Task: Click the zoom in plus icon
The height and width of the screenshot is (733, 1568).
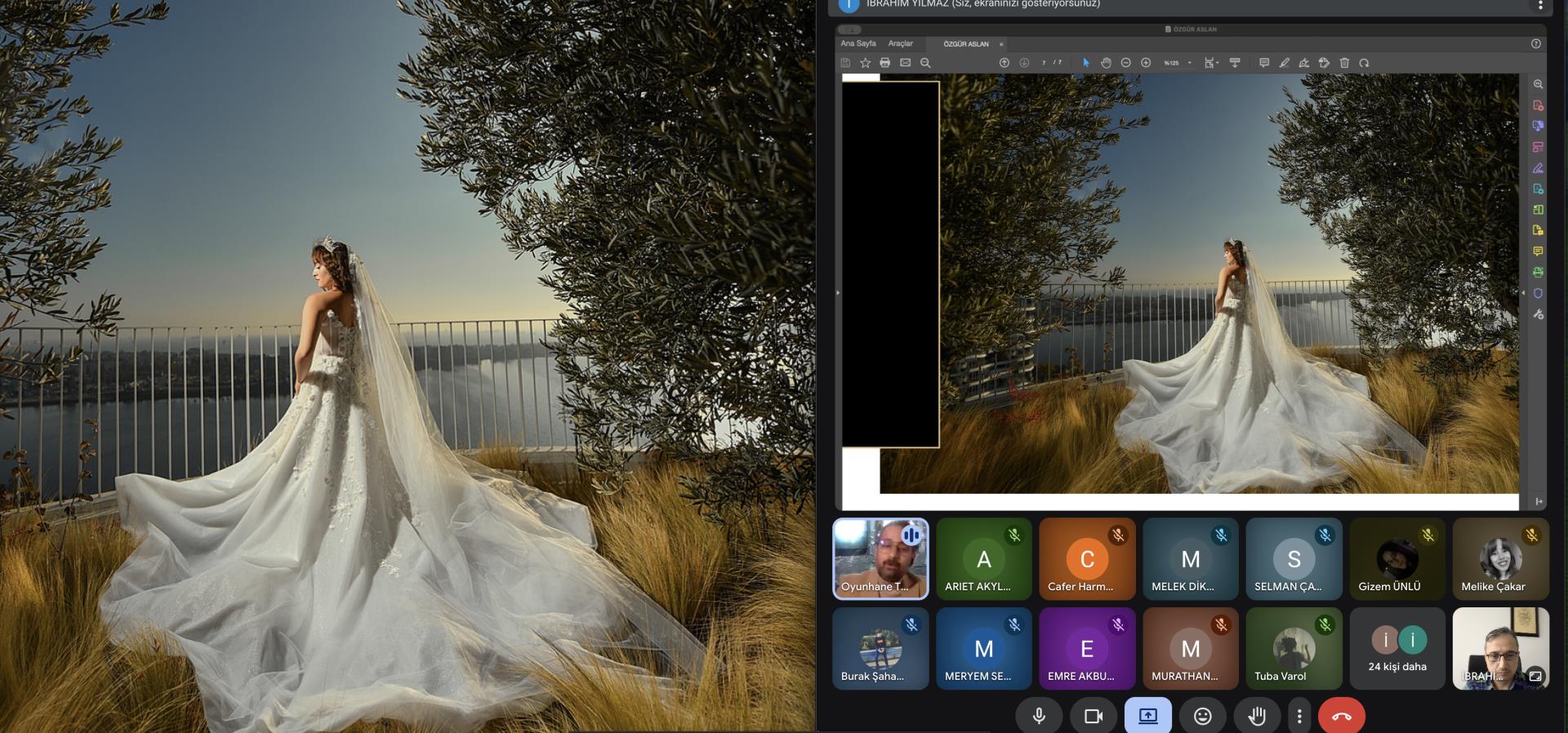Action: [x=1146, y=63]
